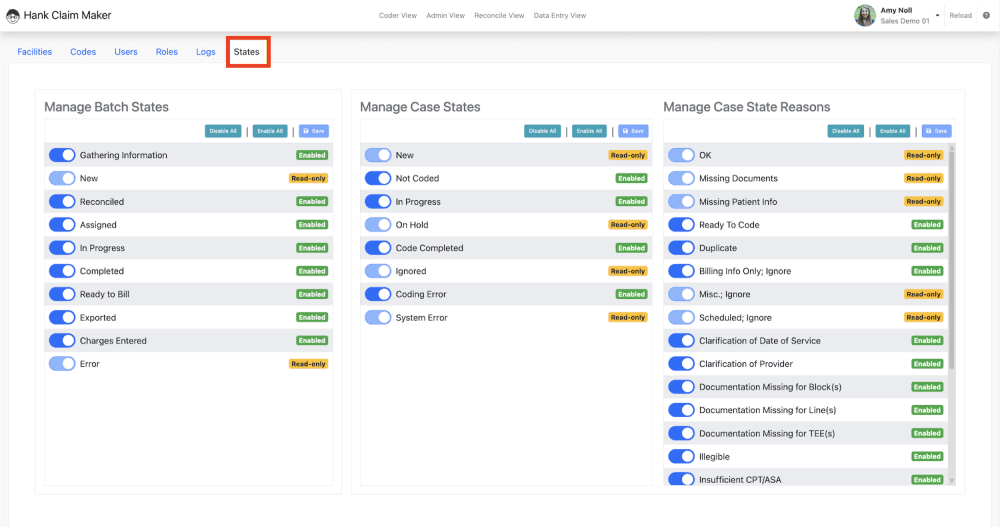
Task: Toggle the Gathering Information batch state
Action: click(62, 155)
